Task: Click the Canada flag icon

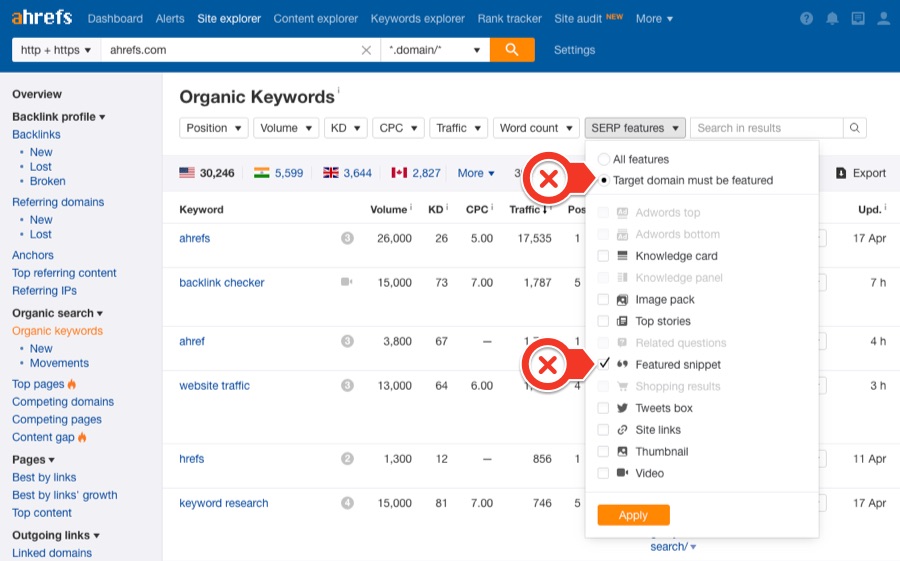Action: [x=399, y=173]
